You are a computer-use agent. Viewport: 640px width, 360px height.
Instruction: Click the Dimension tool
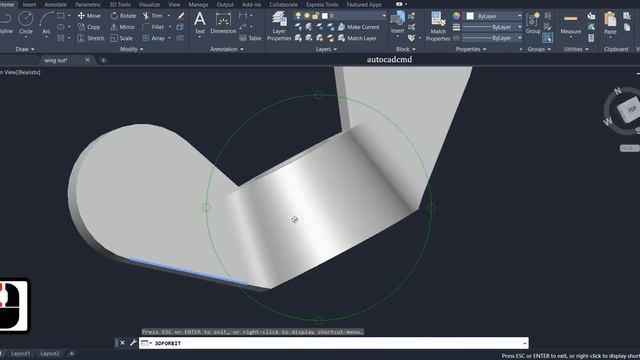click(x=223, y=23)
